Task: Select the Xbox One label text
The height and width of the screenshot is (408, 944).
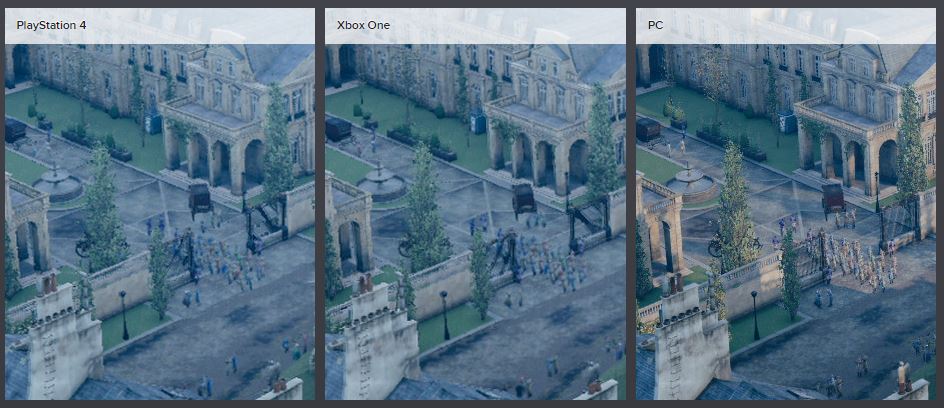Action: click(363, 25)
